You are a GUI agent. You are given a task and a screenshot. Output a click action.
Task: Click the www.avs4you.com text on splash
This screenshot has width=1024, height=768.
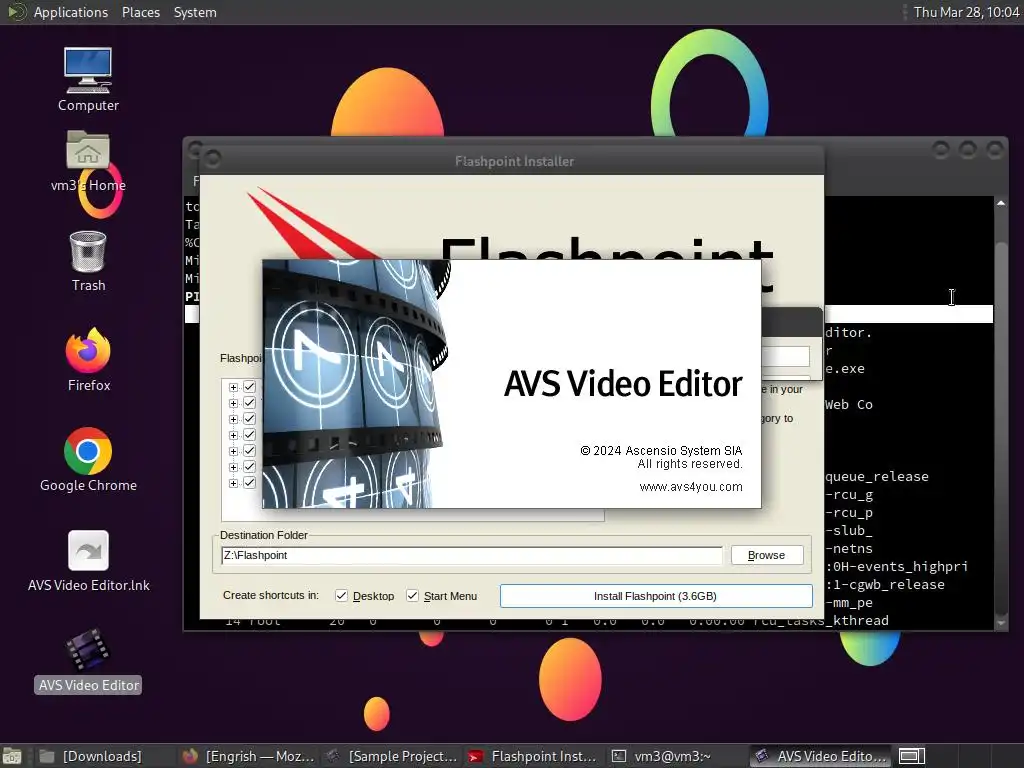click(691, 487)
